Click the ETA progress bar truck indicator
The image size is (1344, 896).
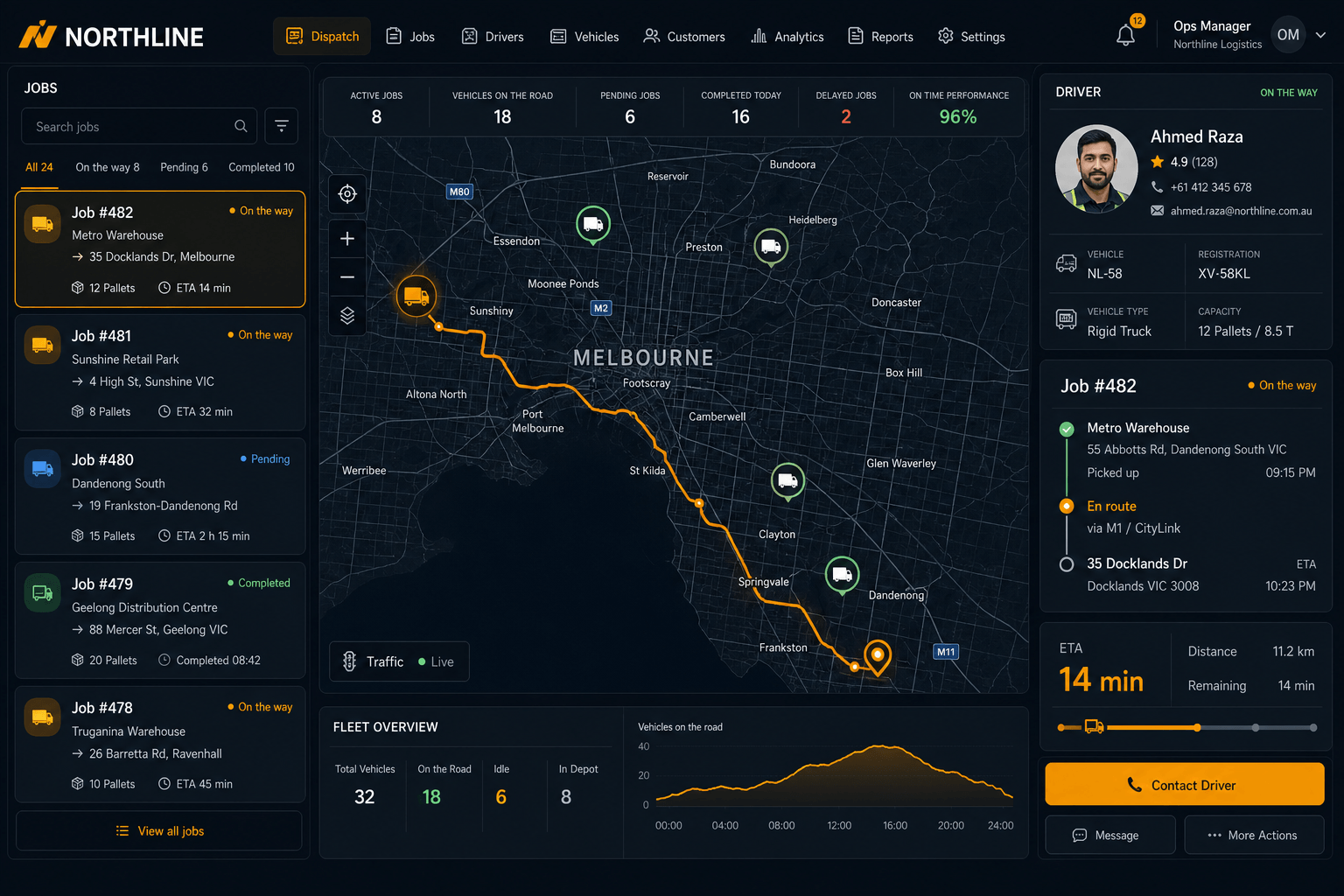pyautogui.click(x=1094, y=726)
